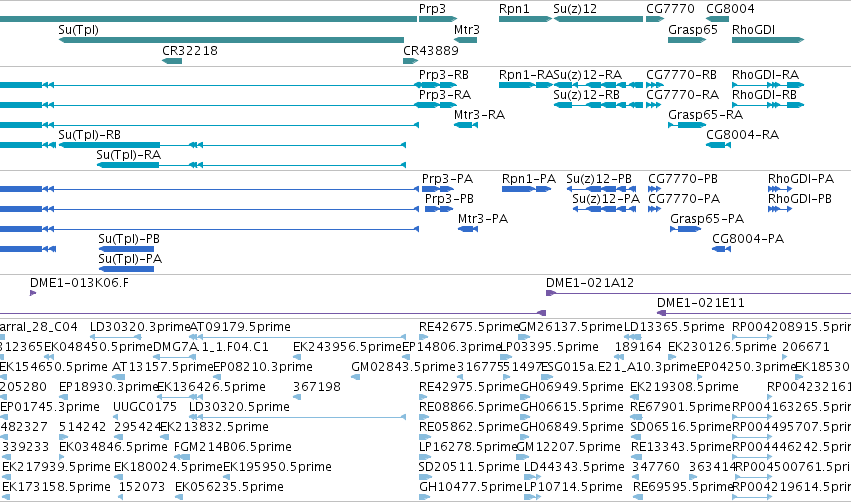Screen dimensions: 851x502
Task: Select the RhoGDI-RA transcript
Action: [x=768, y=85]
